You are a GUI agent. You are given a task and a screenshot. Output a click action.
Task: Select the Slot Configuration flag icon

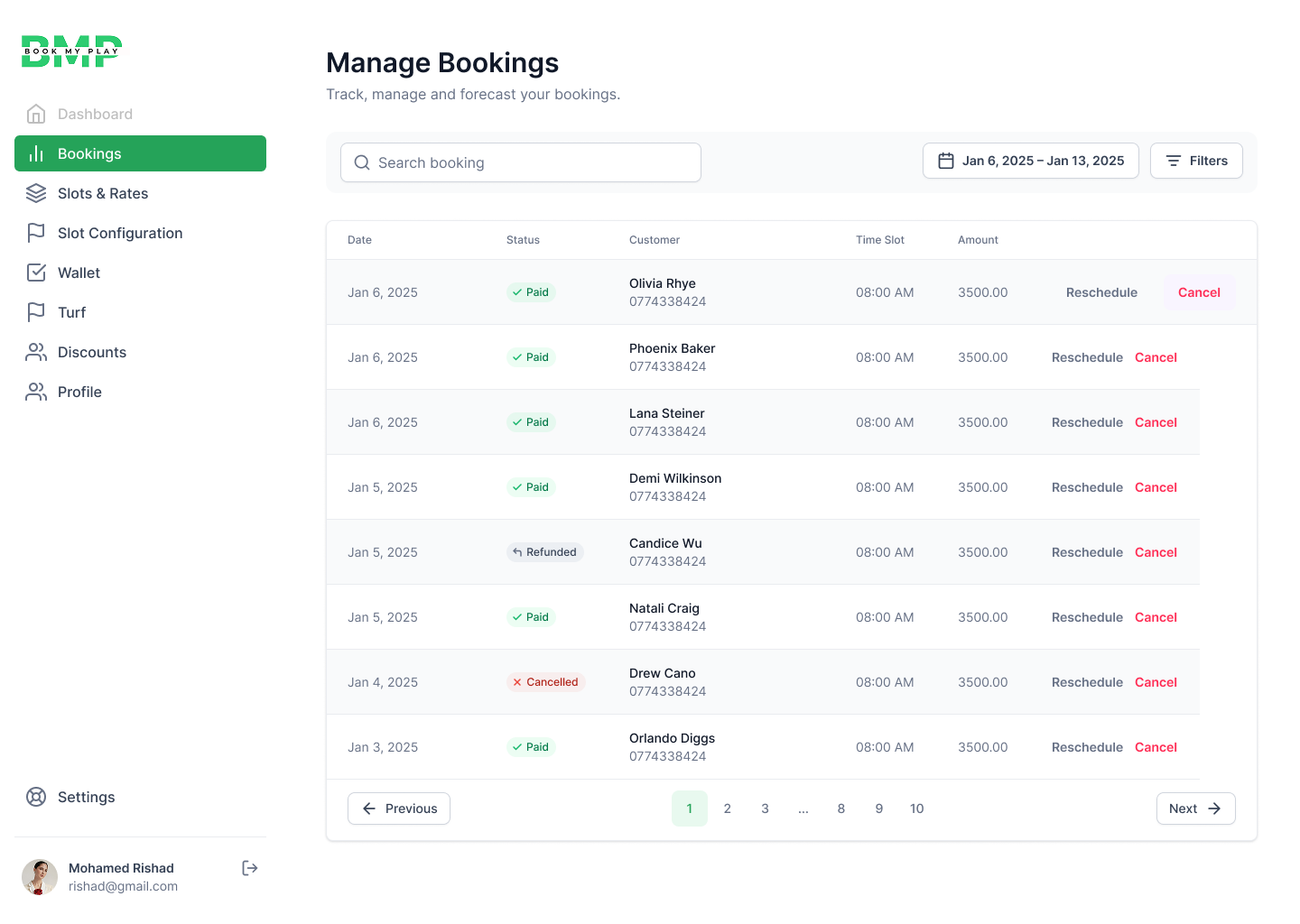click(x=36, y=233)
